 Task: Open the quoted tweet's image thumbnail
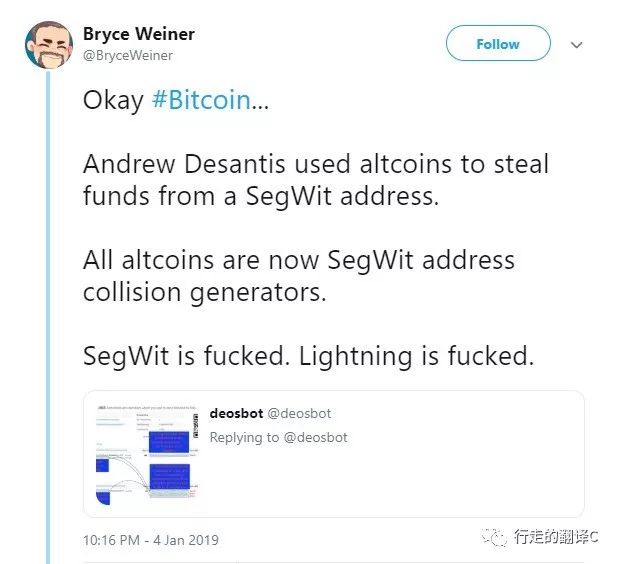point(147,454)
